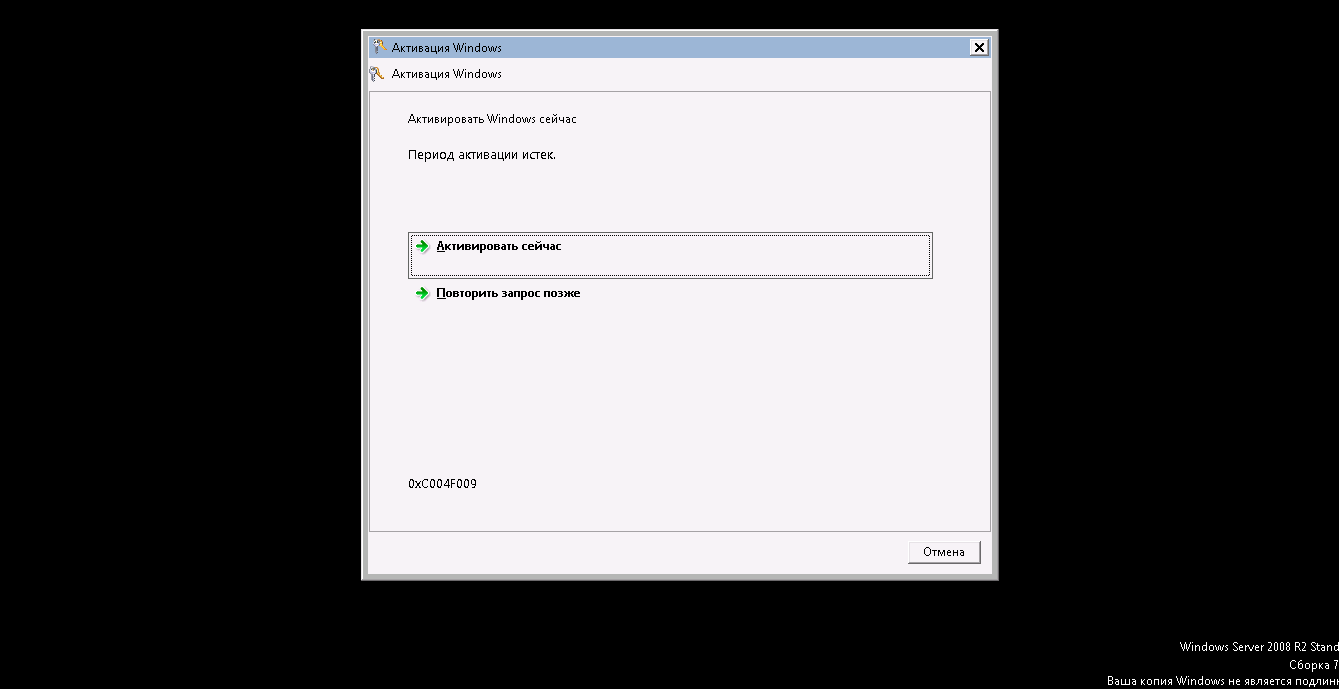The width and height of the screenshot is (1339, 689).
Task: Choose Повторить запрос позже
Action: [x=508, y=293]
